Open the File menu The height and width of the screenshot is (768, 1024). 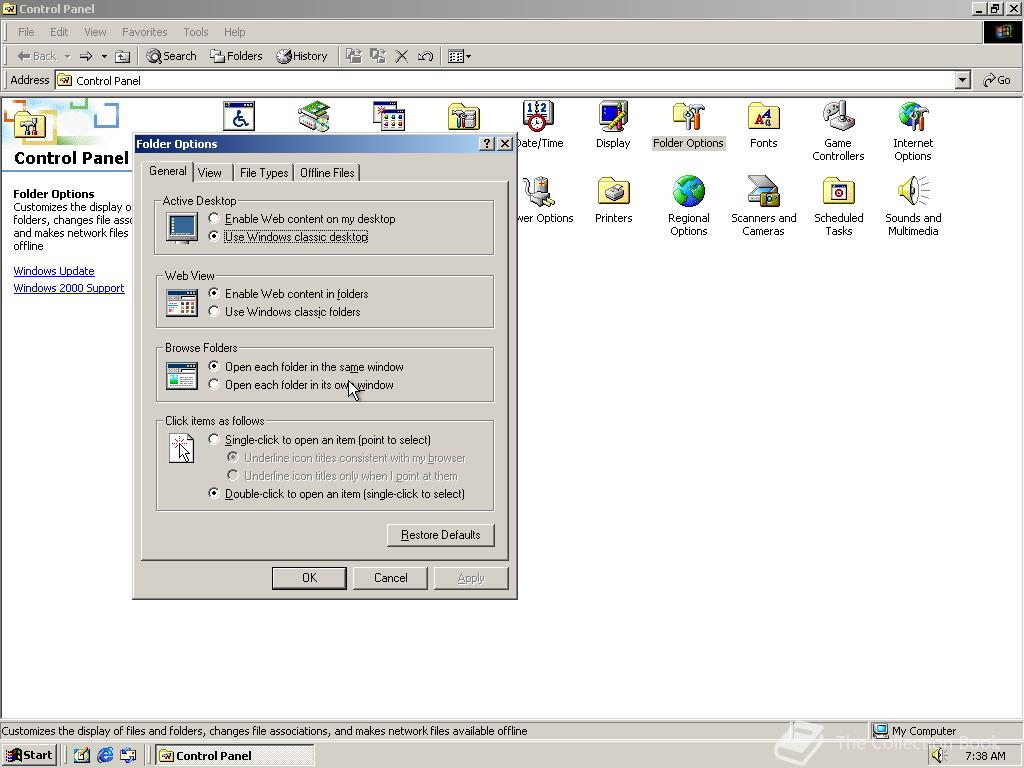[26, 32]
